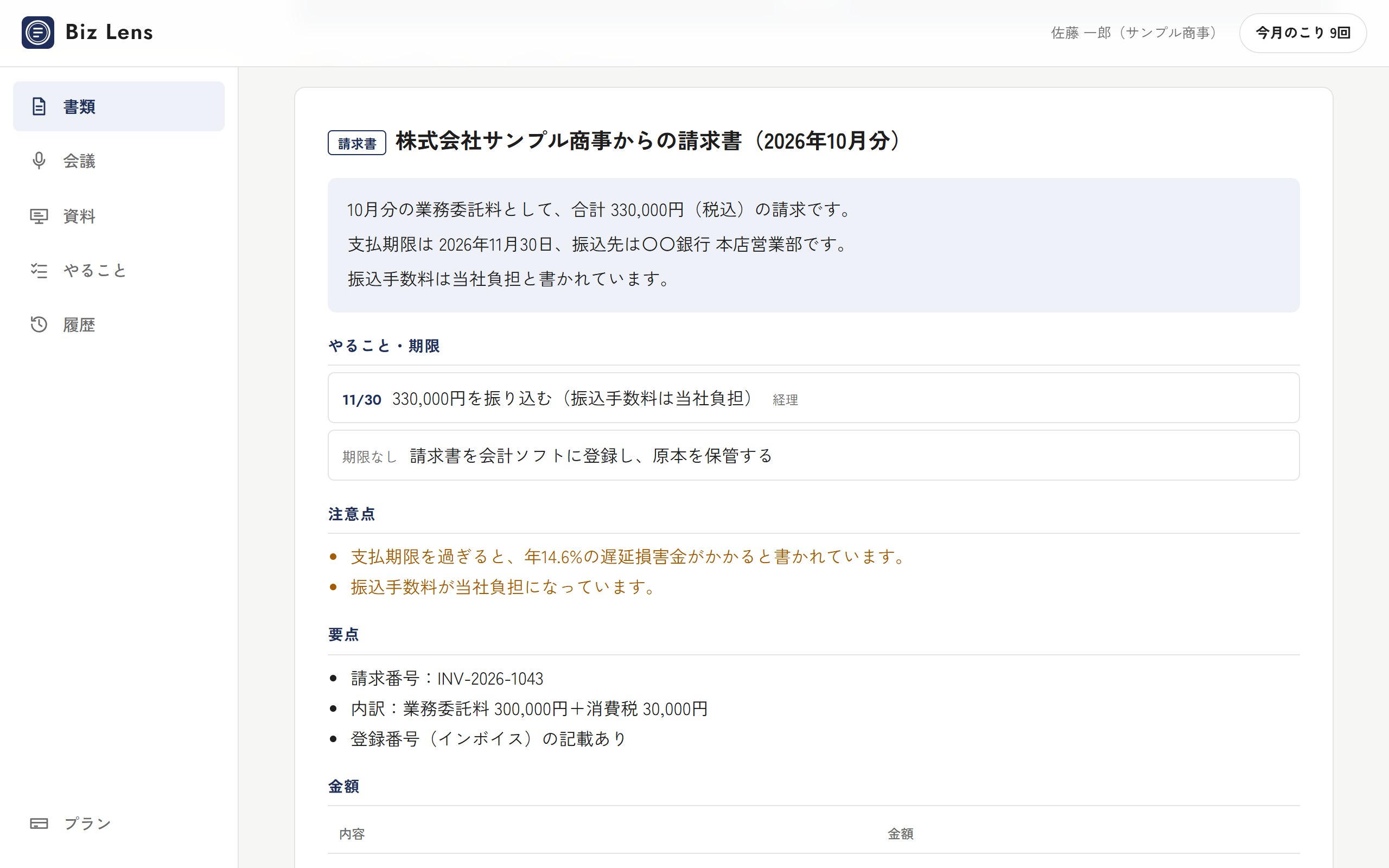Open the 書類 menu item

119,106
